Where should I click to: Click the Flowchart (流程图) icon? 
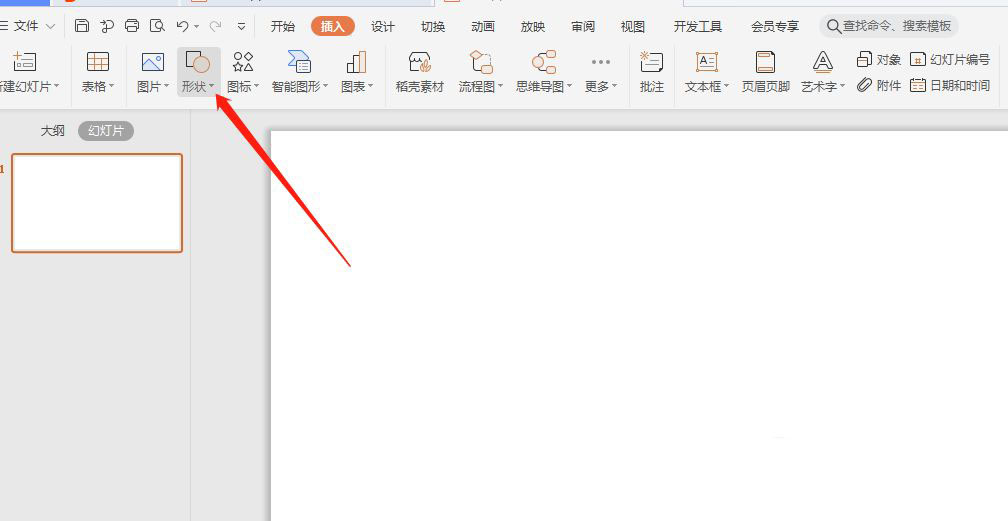point(481,62)
